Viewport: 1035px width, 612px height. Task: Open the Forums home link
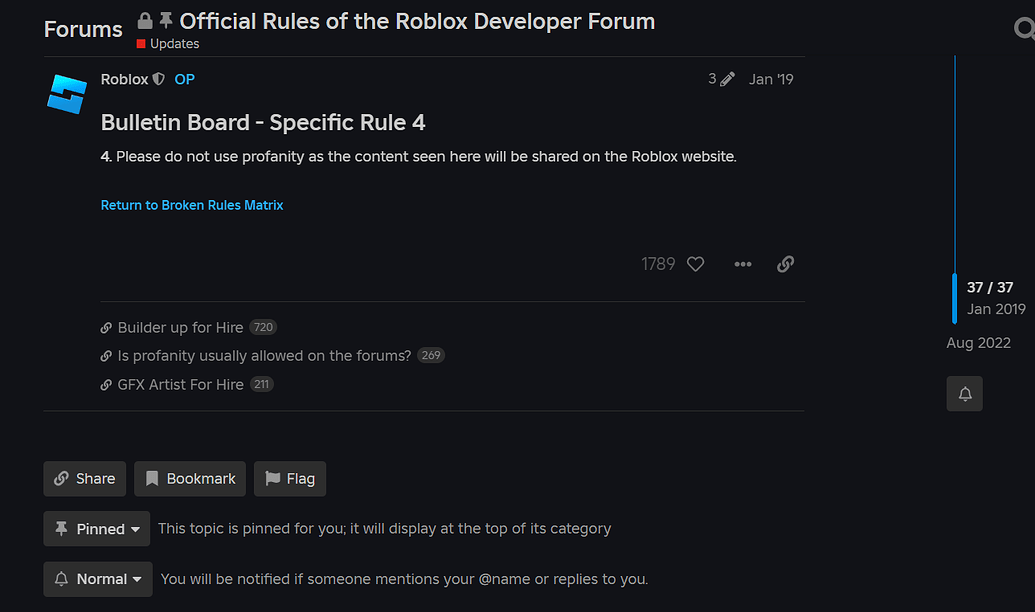point(82,29)
